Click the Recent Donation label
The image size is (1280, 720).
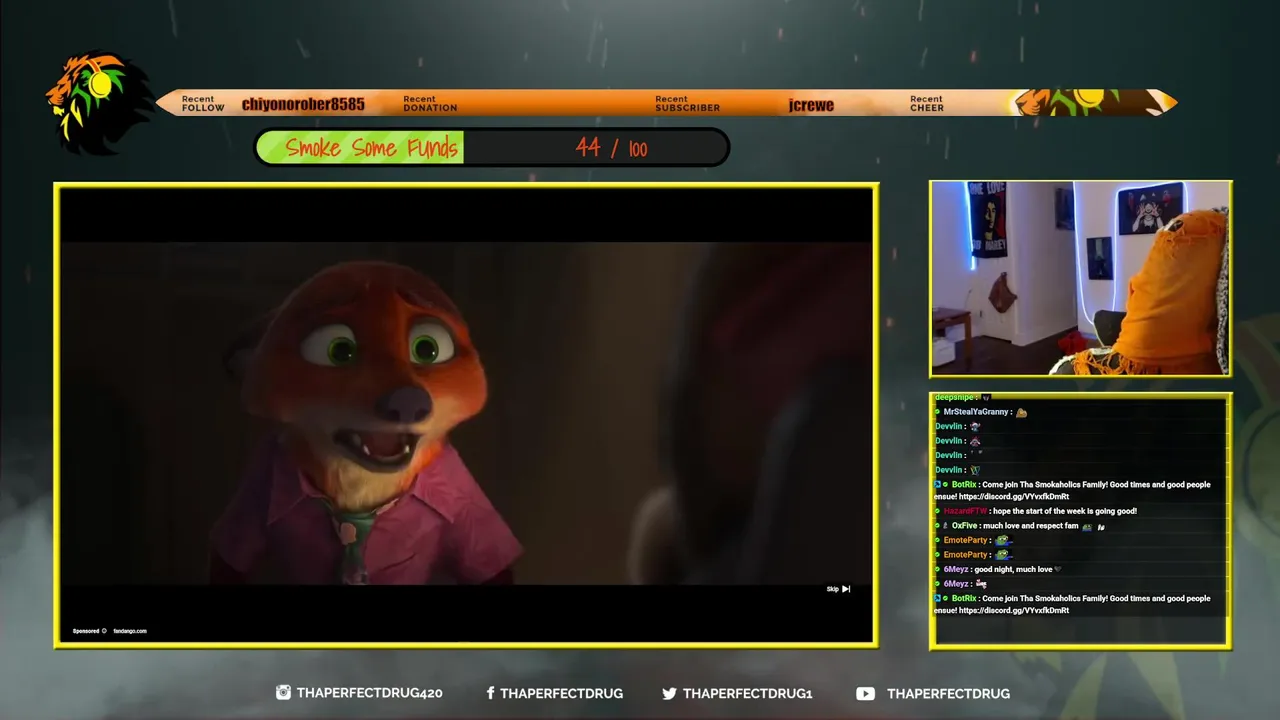click(430, 104)
